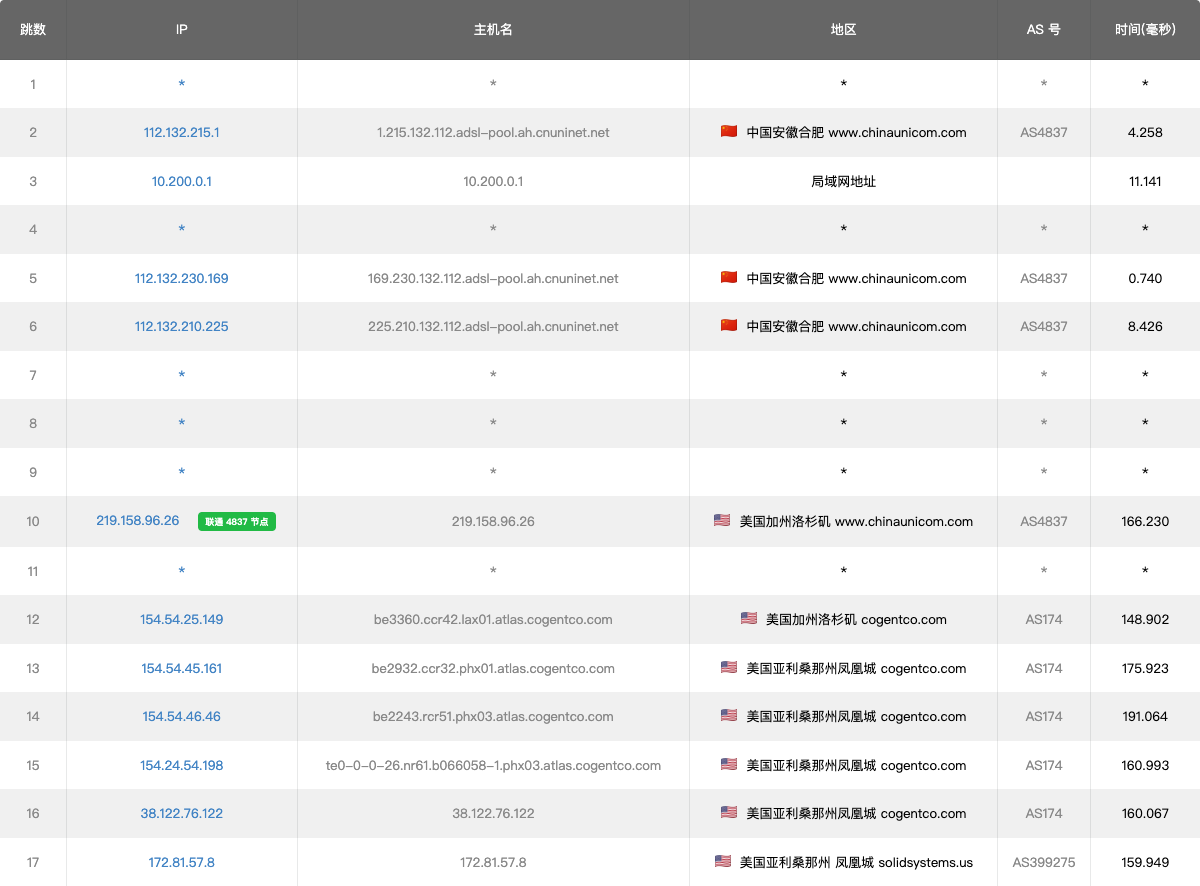Viewport: 1200px width, 886px height.
Task: Click time value 160.067
Action: coord(1145,813)
